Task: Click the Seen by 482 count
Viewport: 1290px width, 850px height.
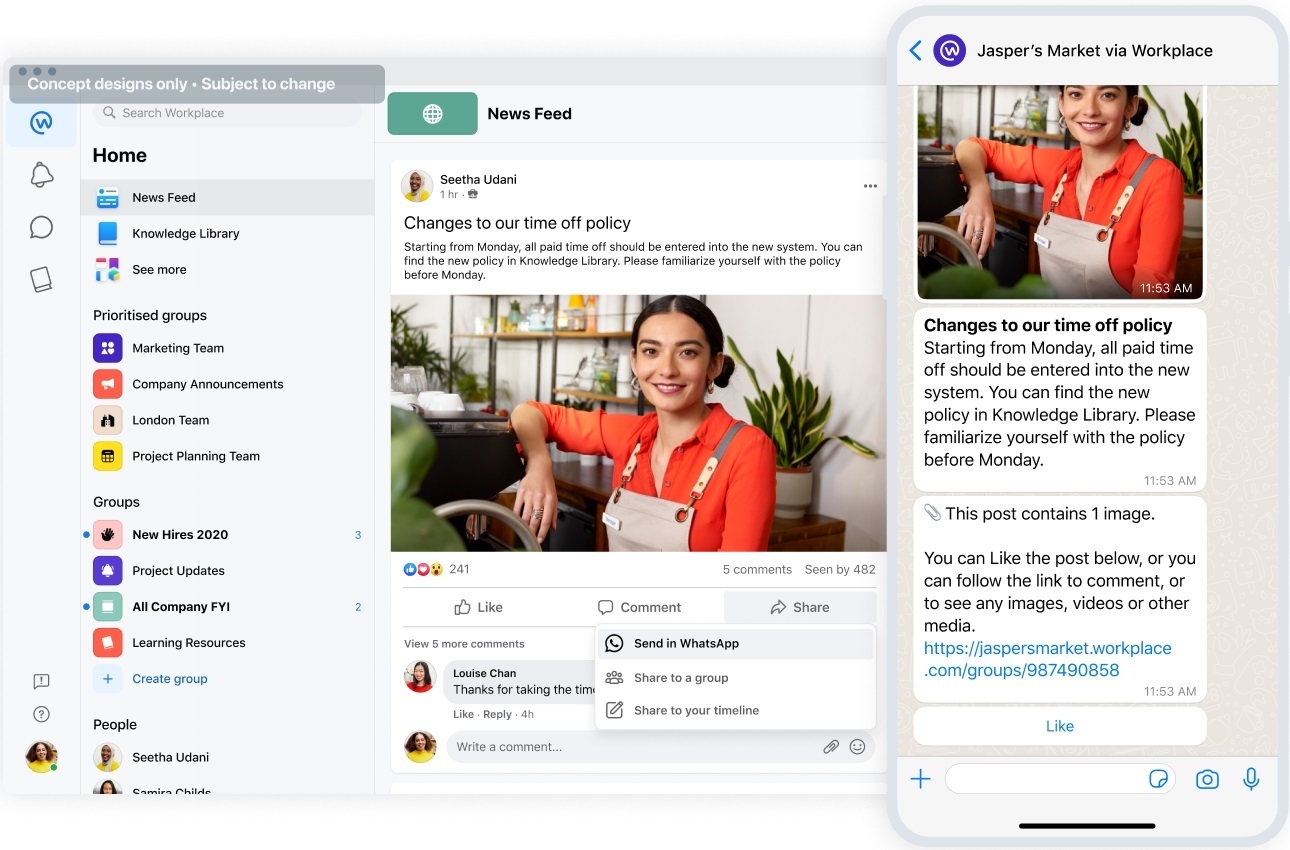Action: coord(840,570)
